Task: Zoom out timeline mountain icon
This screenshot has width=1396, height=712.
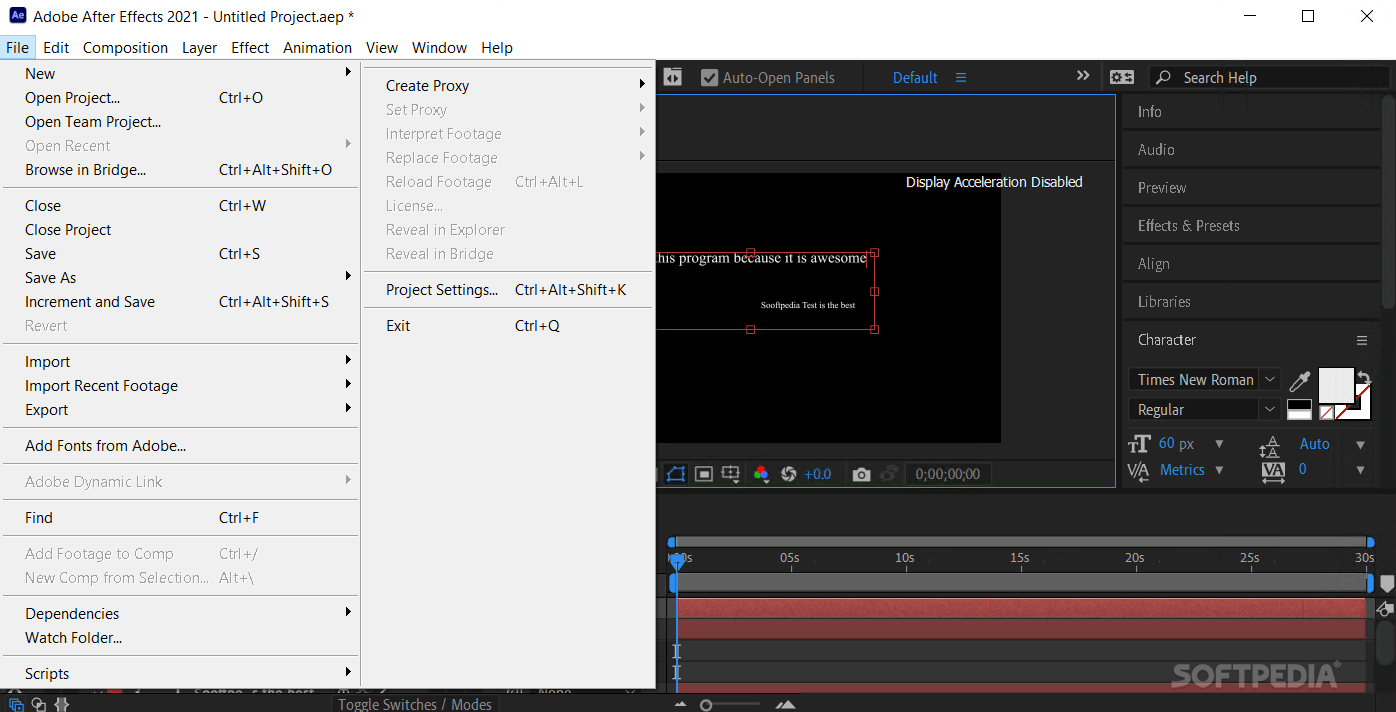Action: 681,705
